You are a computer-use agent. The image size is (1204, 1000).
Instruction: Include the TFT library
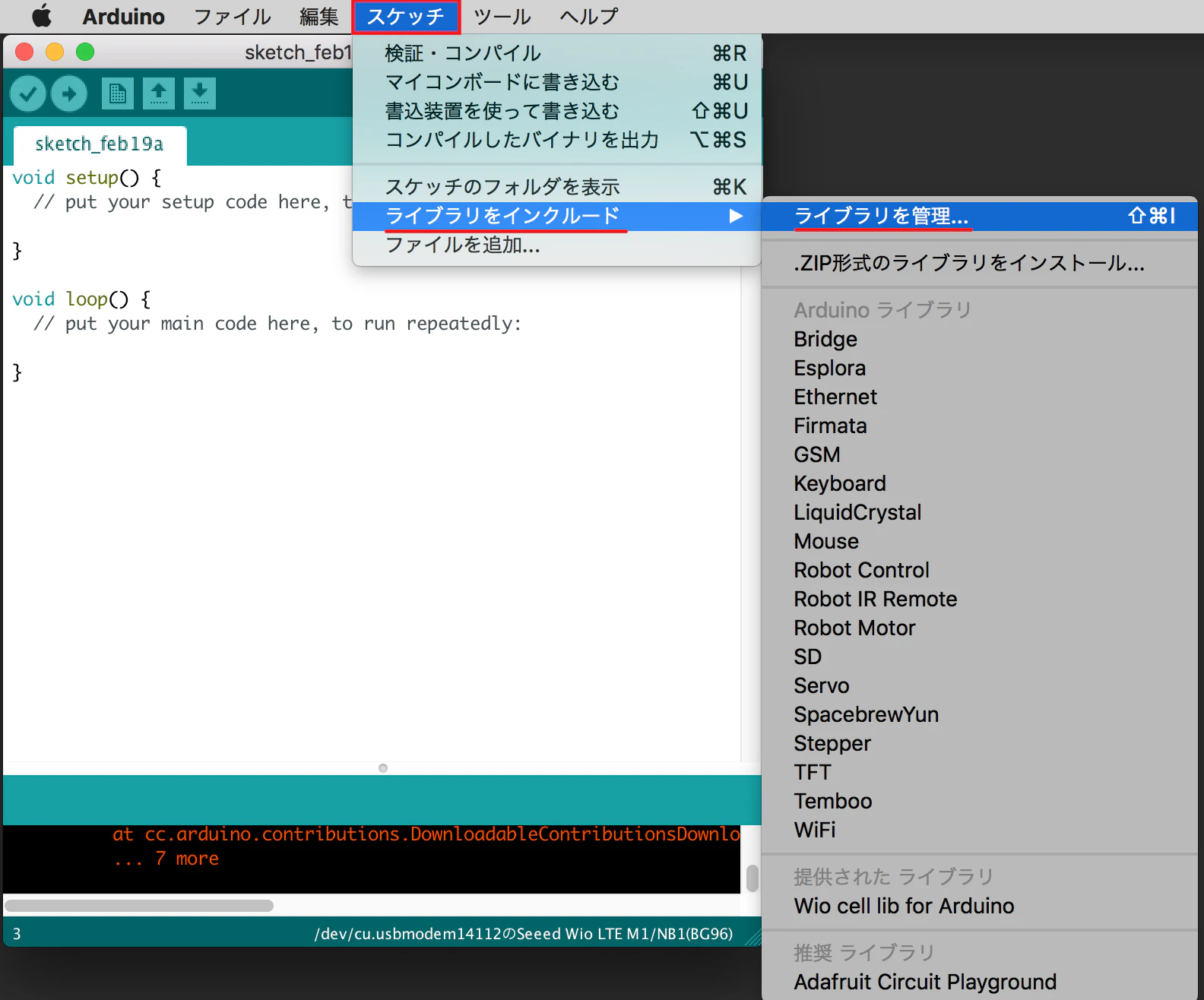click(980, 772)
